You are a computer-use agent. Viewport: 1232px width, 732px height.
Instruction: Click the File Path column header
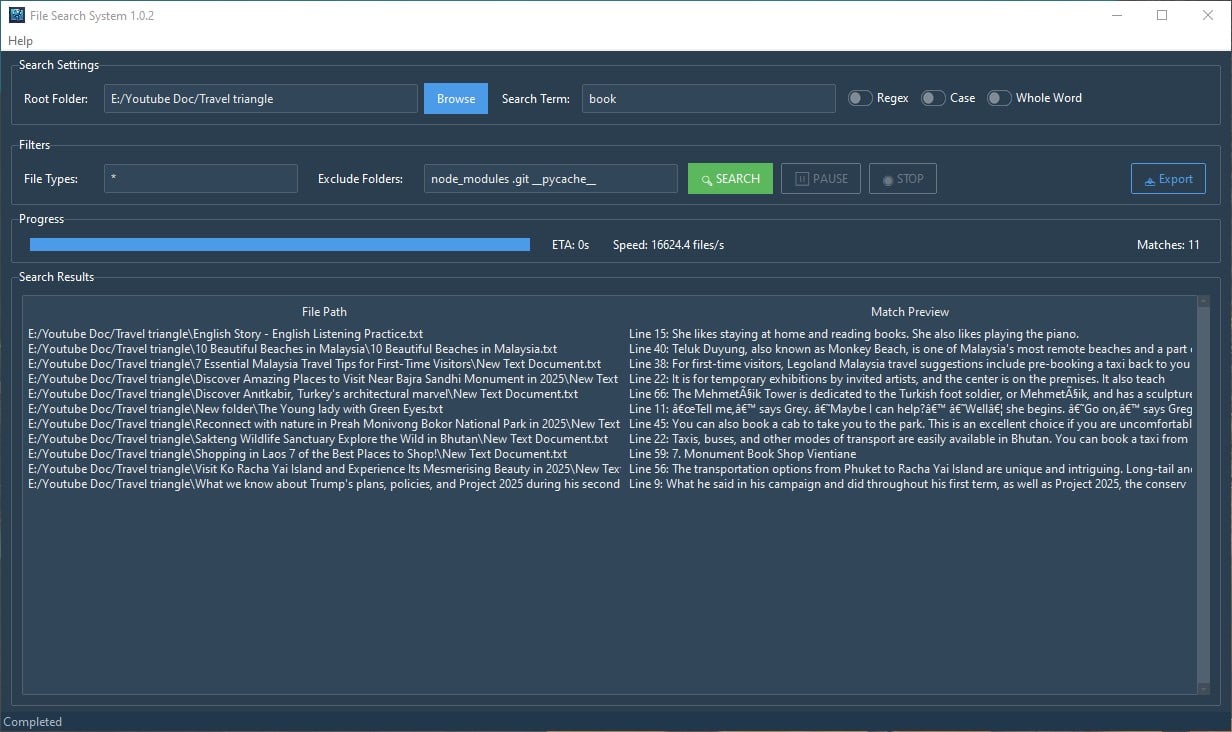(324, 311)
